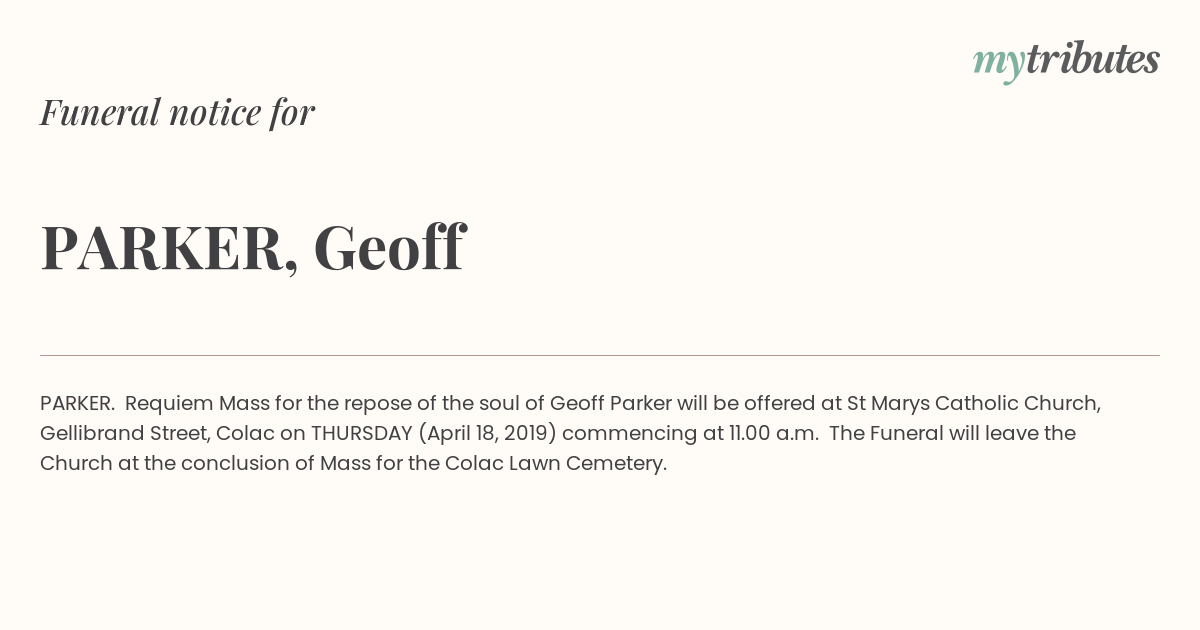Image resolution: width=1200 pixels, height=630 pixels.
Task: Click "Geoff Parker" within the notice paragraph
Action: 610,403
